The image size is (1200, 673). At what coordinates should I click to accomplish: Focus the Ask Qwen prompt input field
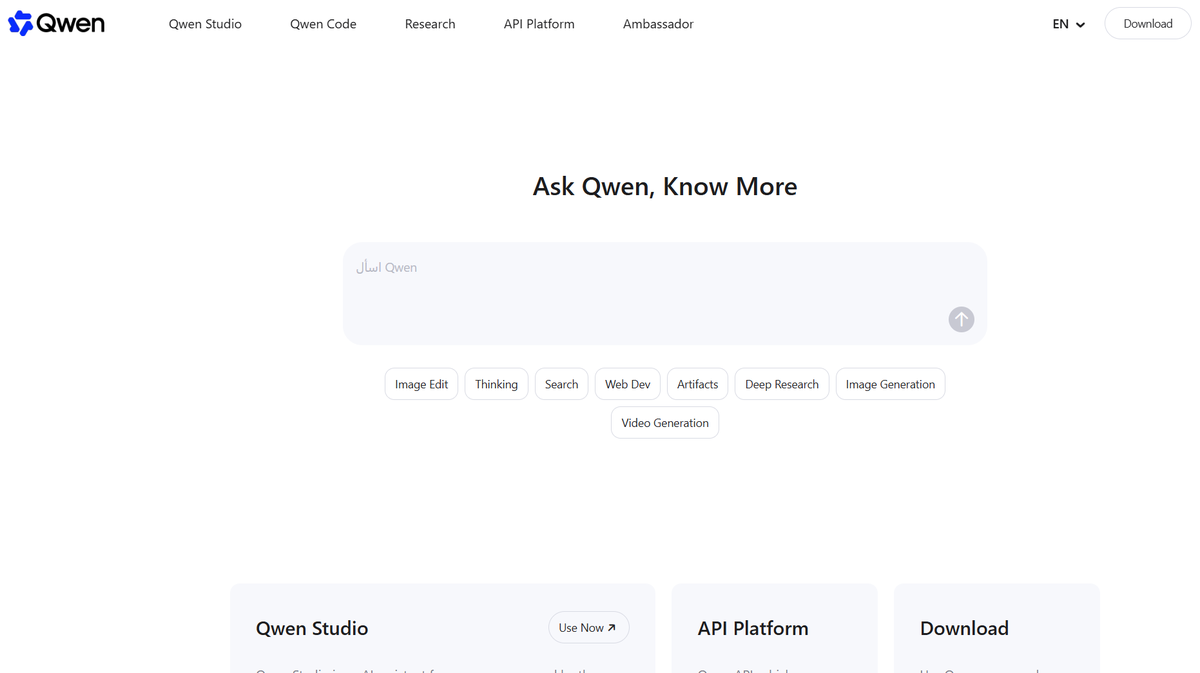(665, 293)
